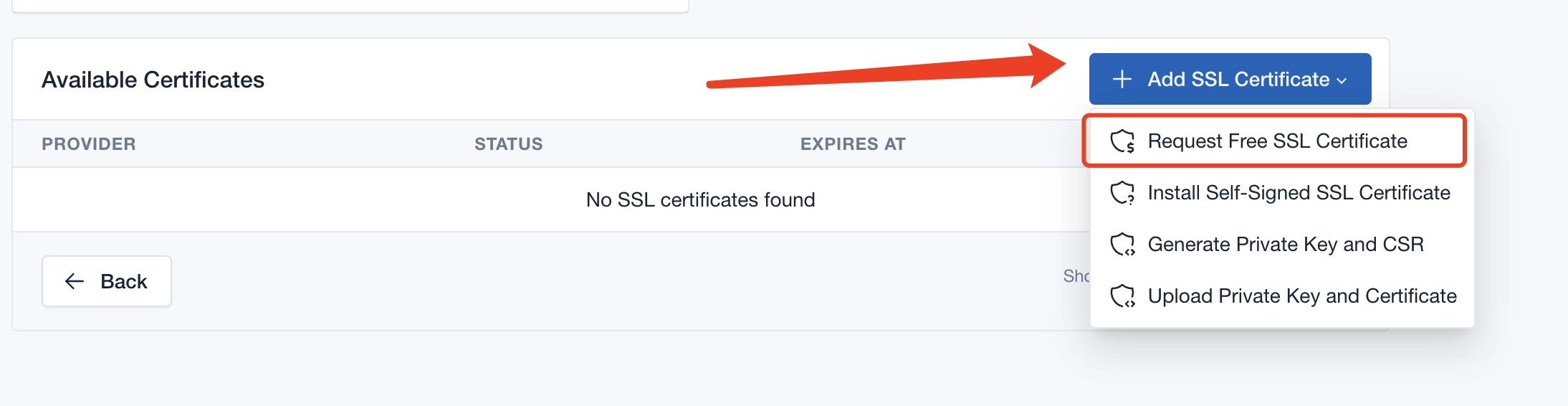Click shield icon beside Upload Private Key and Certificate

[x=1122, y=296]
